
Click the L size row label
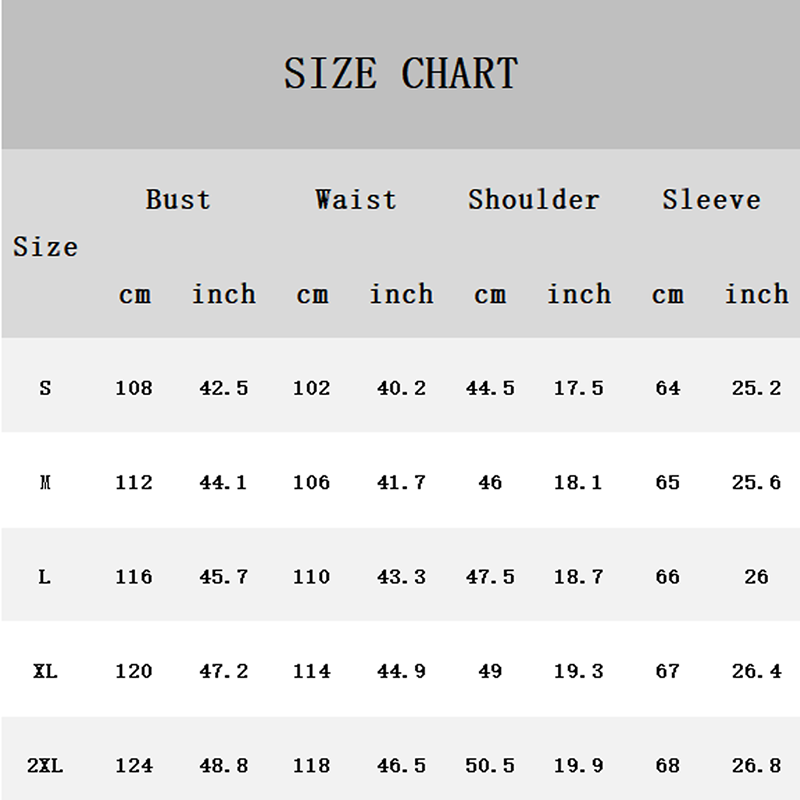(x=45, y=577)
